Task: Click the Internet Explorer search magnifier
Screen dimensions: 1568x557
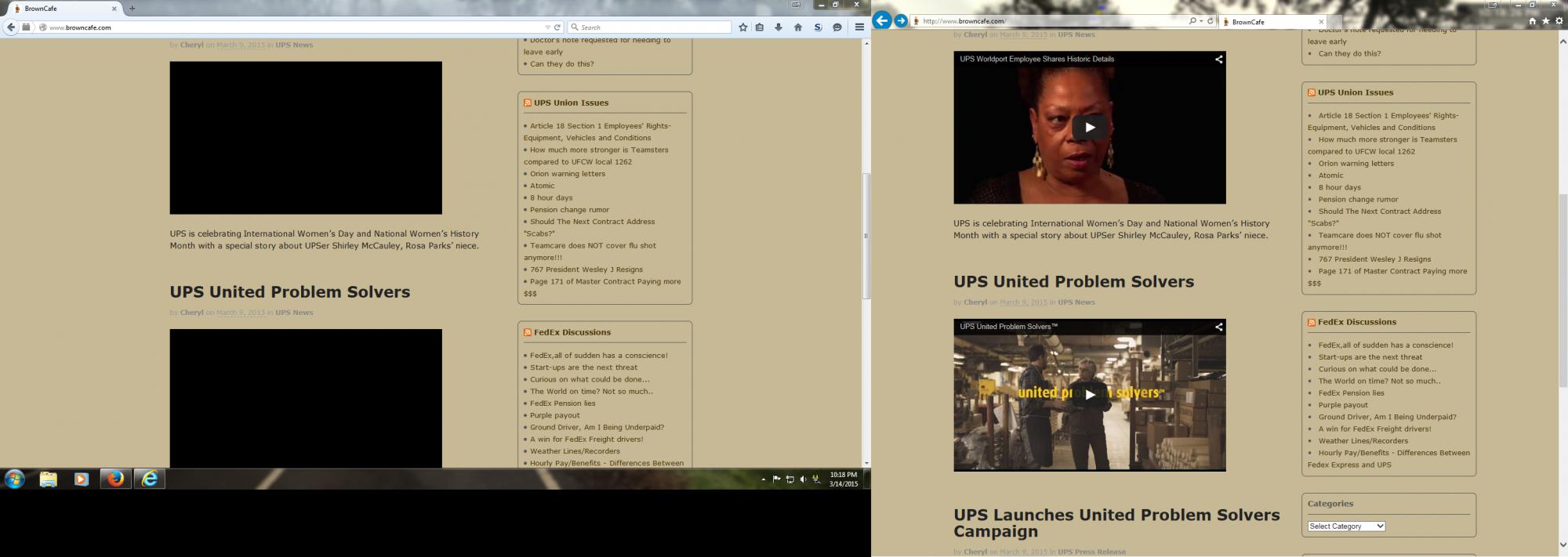Action: point(1192,21)
